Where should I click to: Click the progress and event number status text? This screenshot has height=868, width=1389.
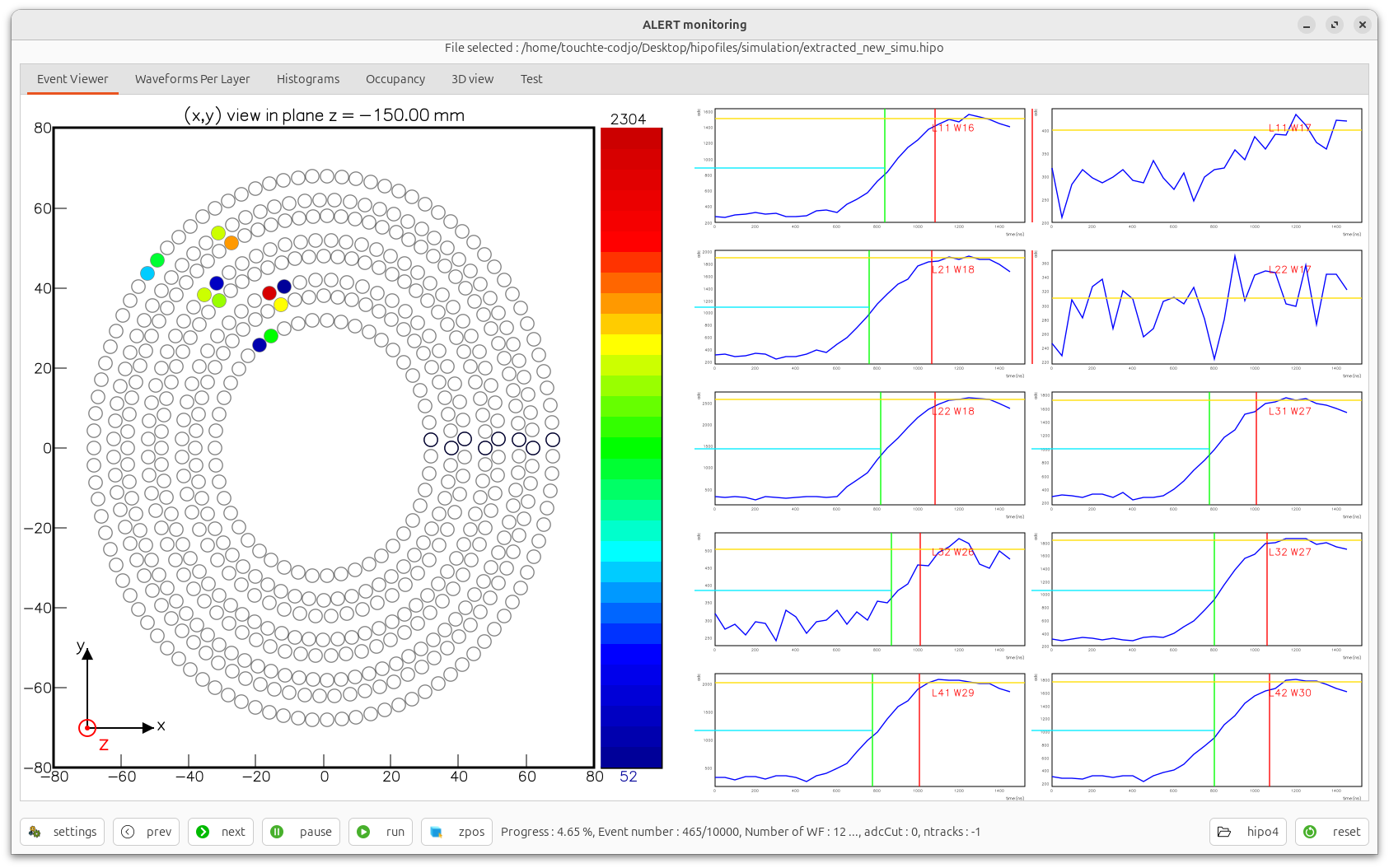pyautogui.click(x=741, y=832)
